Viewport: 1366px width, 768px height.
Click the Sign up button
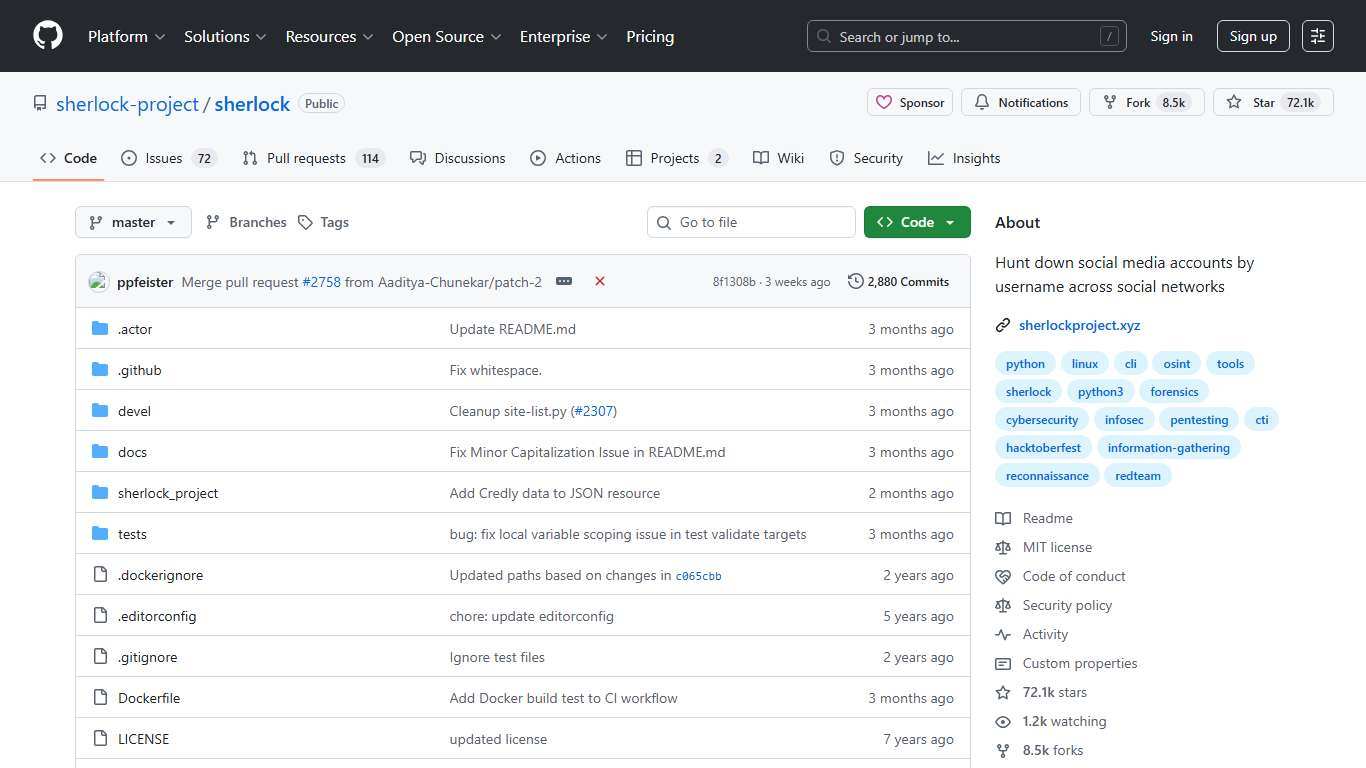pyautogui.click(x=1252, y=36)
